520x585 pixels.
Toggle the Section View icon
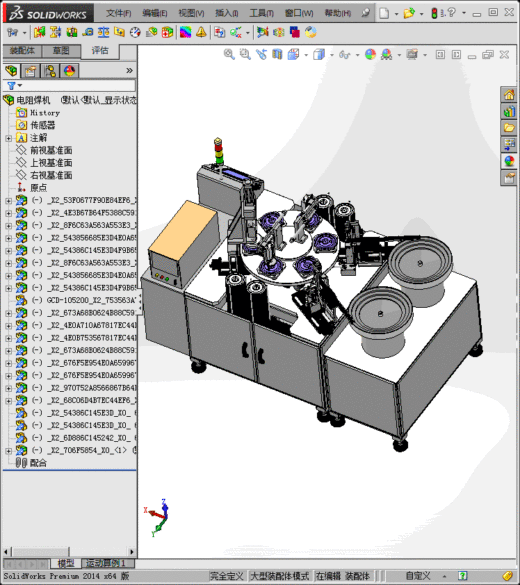click(x=277, y=54)
